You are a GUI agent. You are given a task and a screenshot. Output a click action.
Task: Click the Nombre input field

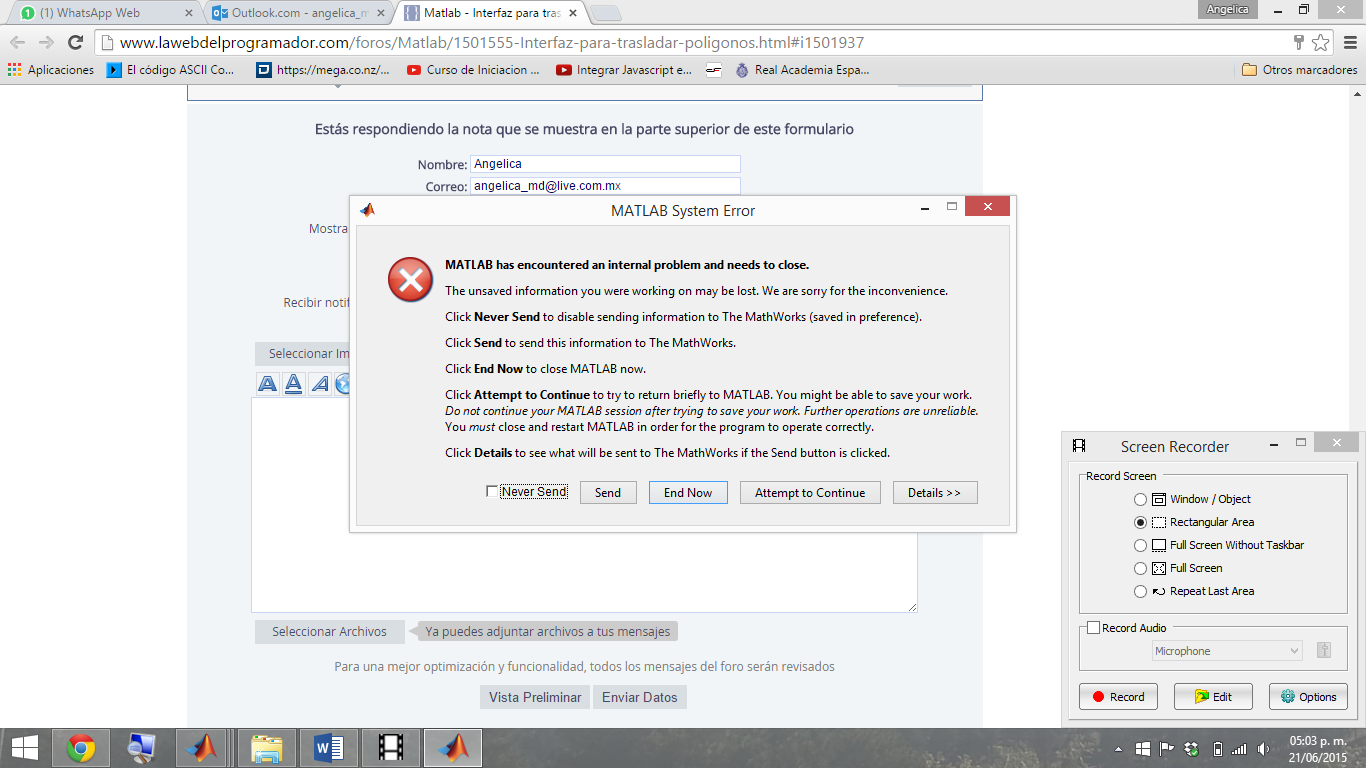click(x=605, y=164)
